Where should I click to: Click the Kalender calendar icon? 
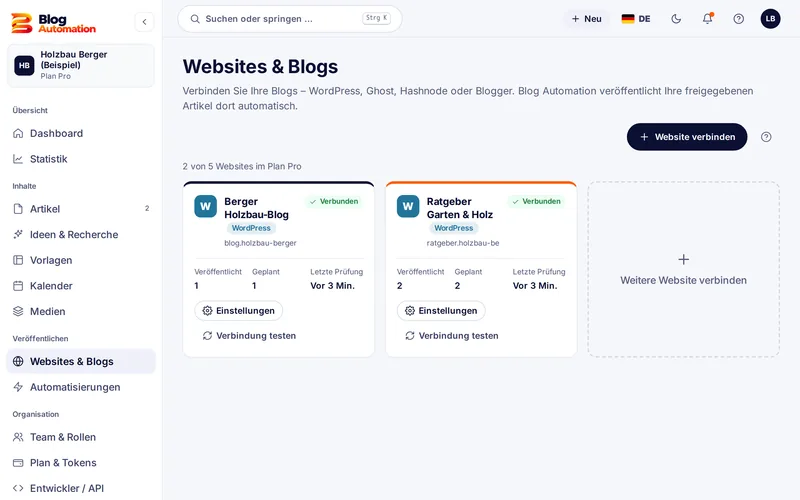coord(18,286)
